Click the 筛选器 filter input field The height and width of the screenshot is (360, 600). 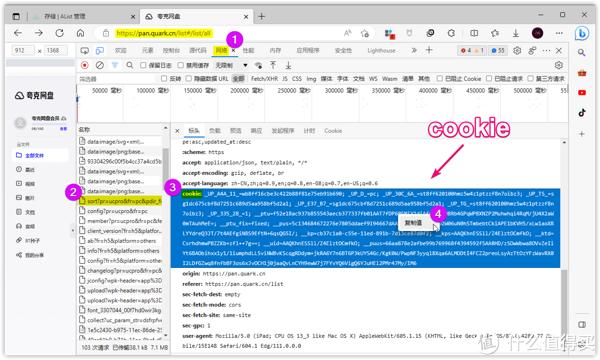click(x=117, y=79)
